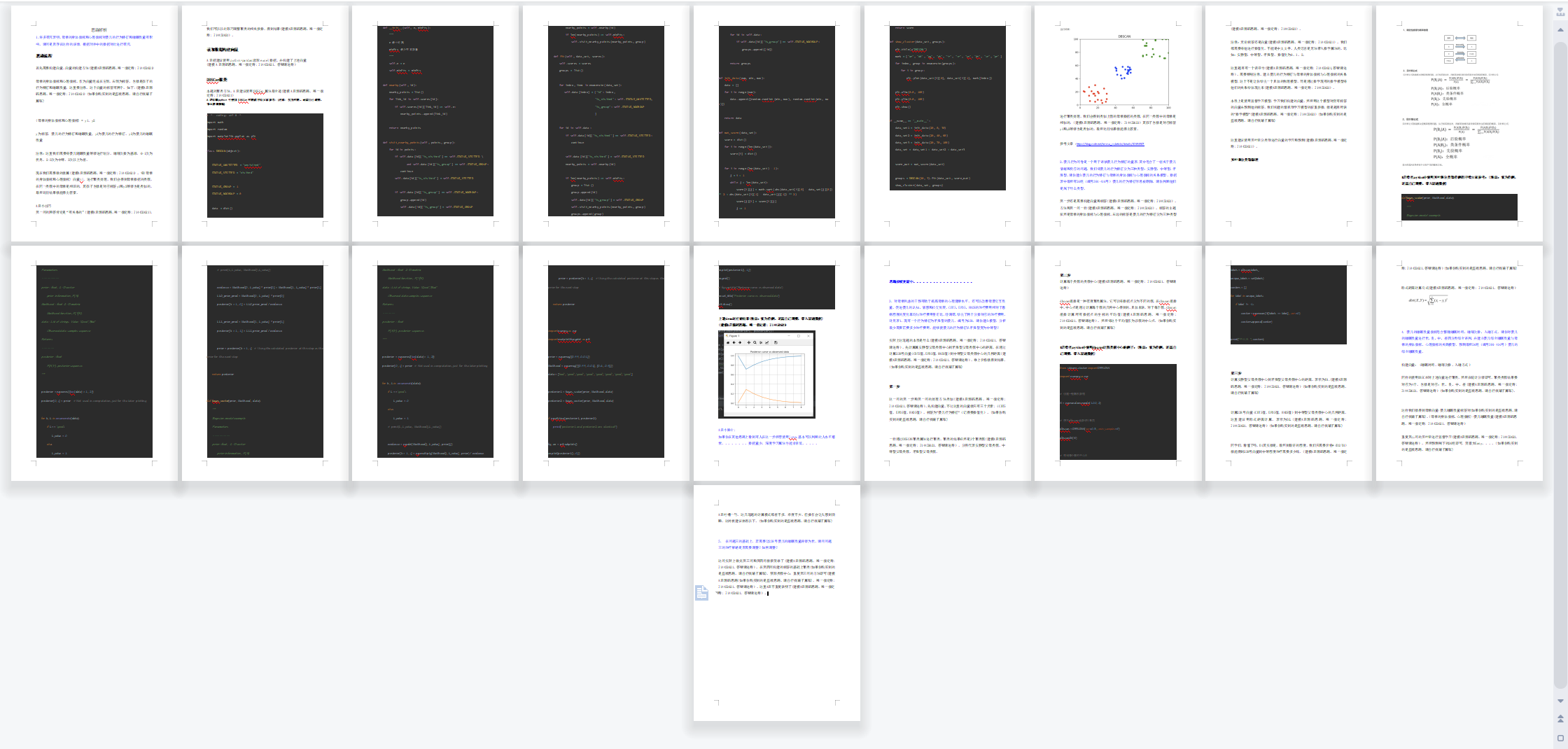Click the flowchart diagram on the ninth page
The height and width of the screenshot is (749, 1568).
click(1460, 50)
